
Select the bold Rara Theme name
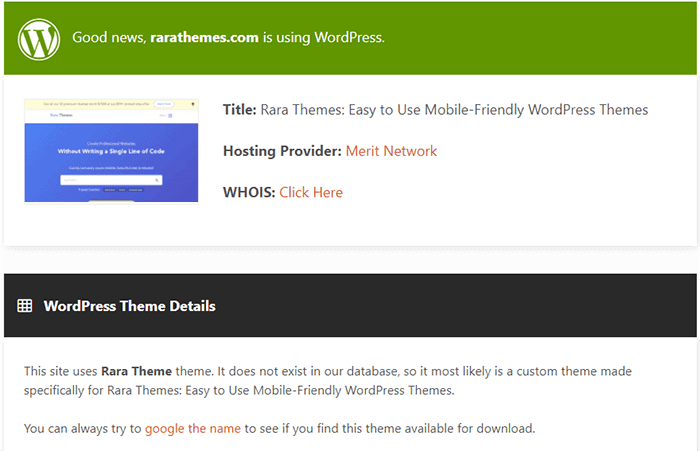(137, 372)
